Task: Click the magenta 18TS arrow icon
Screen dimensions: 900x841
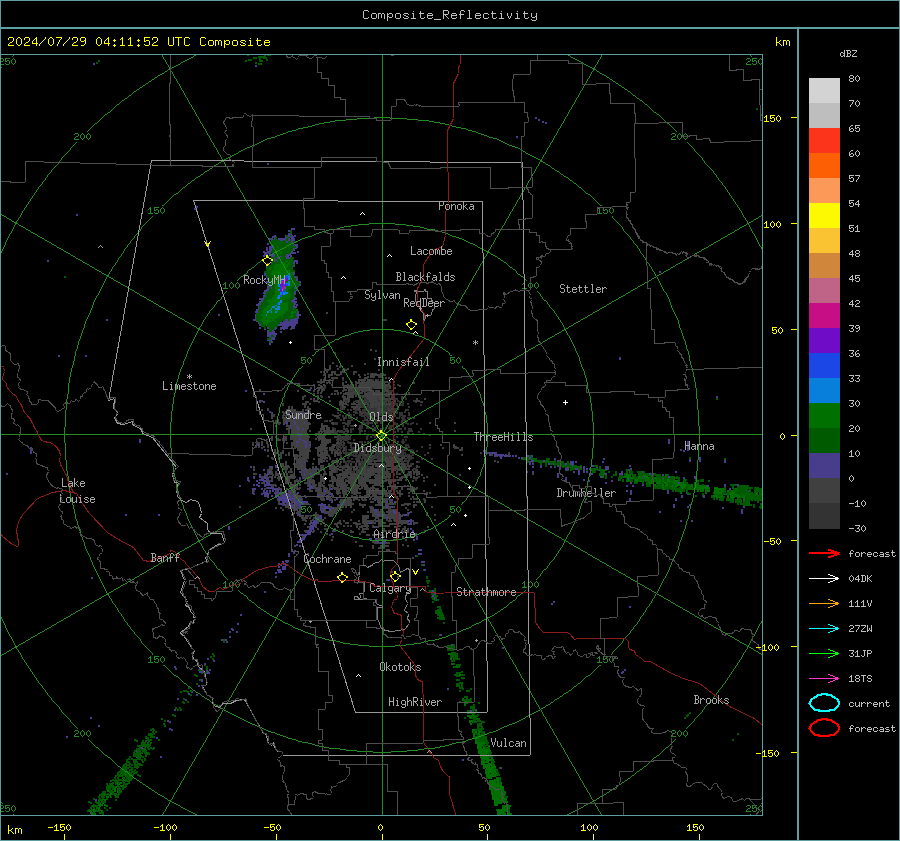Action: [x=824, y=679]
